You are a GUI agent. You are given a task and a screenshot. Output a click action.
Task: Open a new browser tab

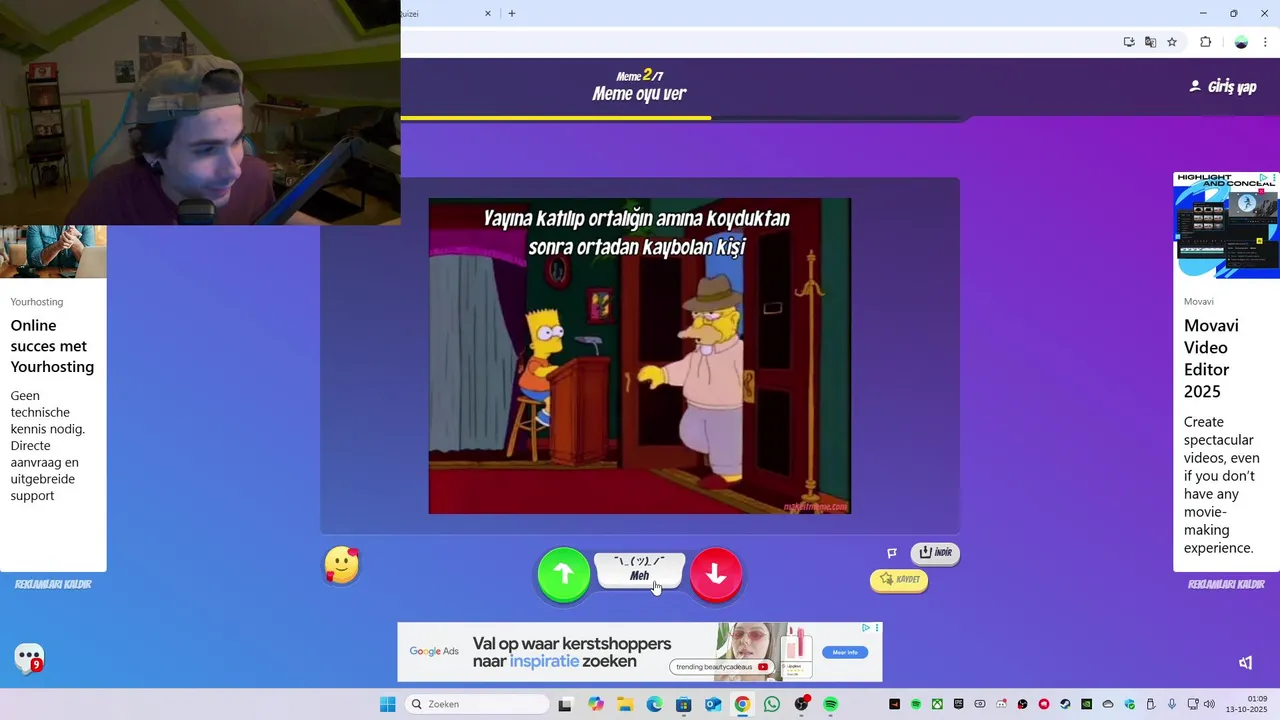coord(512,14)
